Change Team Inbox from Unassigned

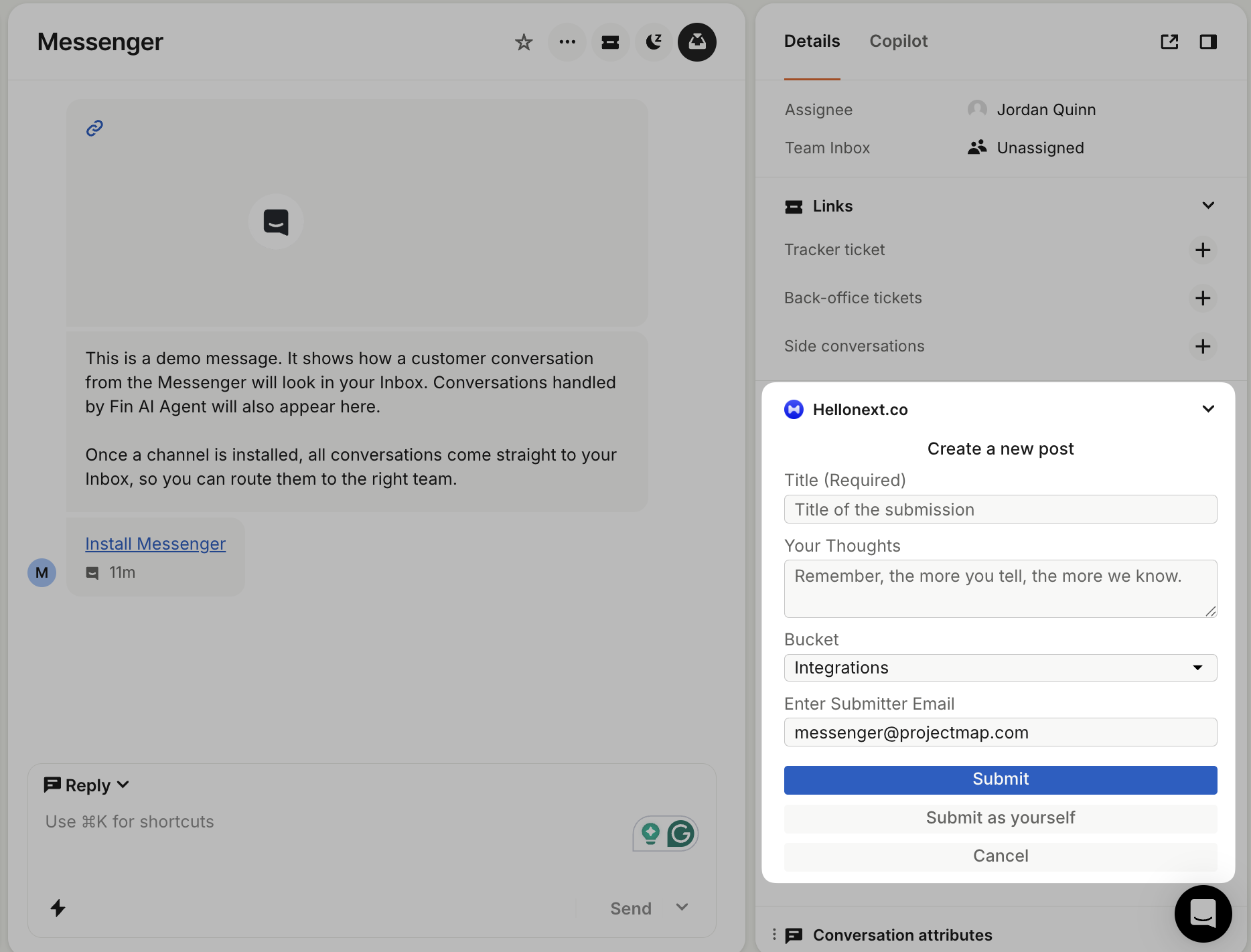1026,147
